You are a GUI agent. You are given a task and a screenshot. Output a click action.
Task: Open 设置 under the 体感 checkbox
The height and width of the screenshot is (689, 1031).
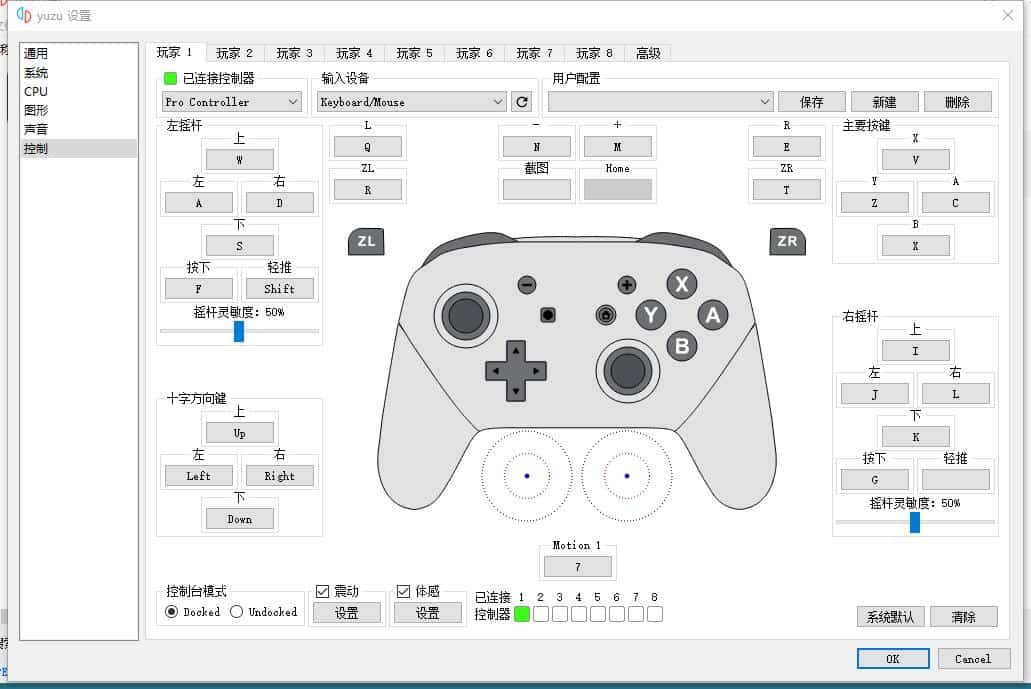pos(427,613)
